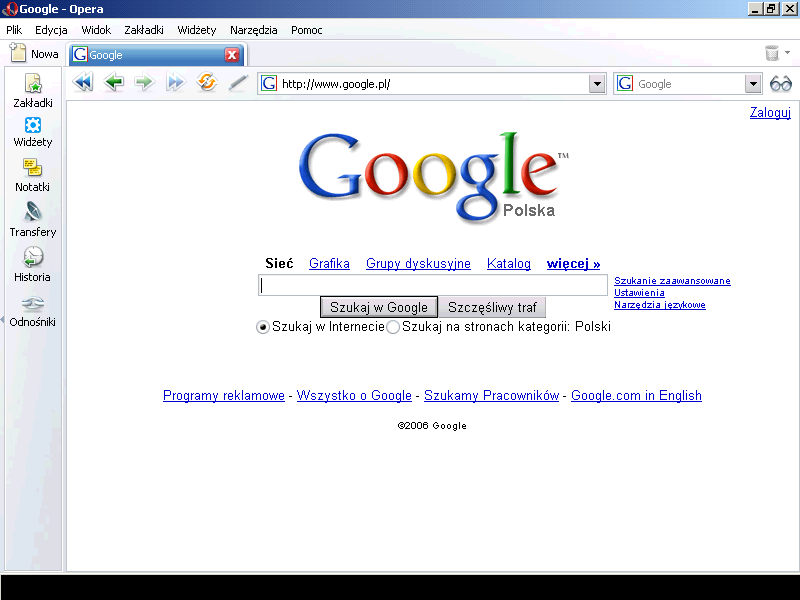Open the Wszystko o Google link
The image size is (800, 600).
coord(354,395)
